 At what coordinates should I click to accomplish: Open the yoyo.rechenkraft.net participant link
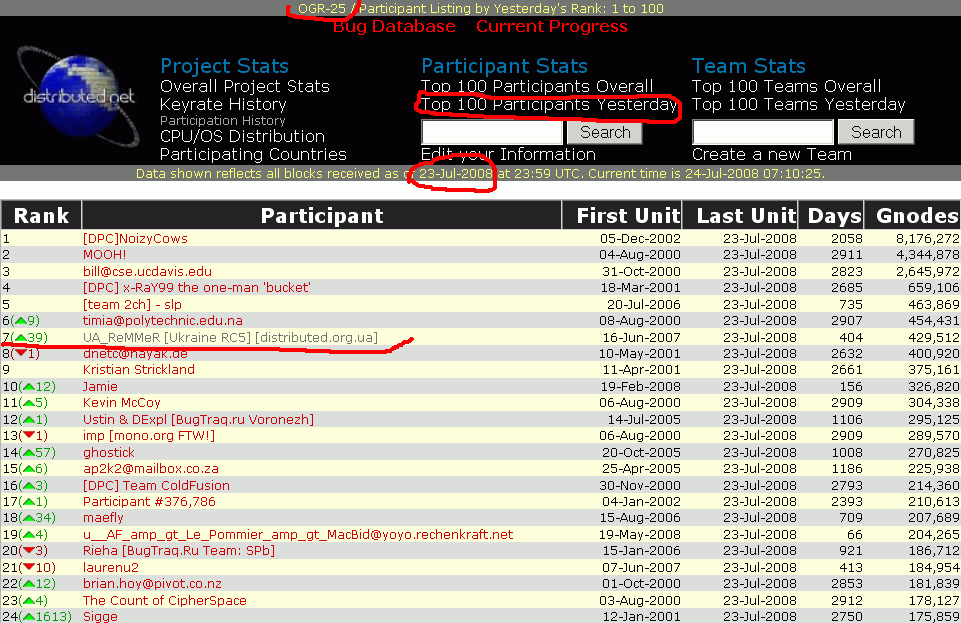click(298, 535)
